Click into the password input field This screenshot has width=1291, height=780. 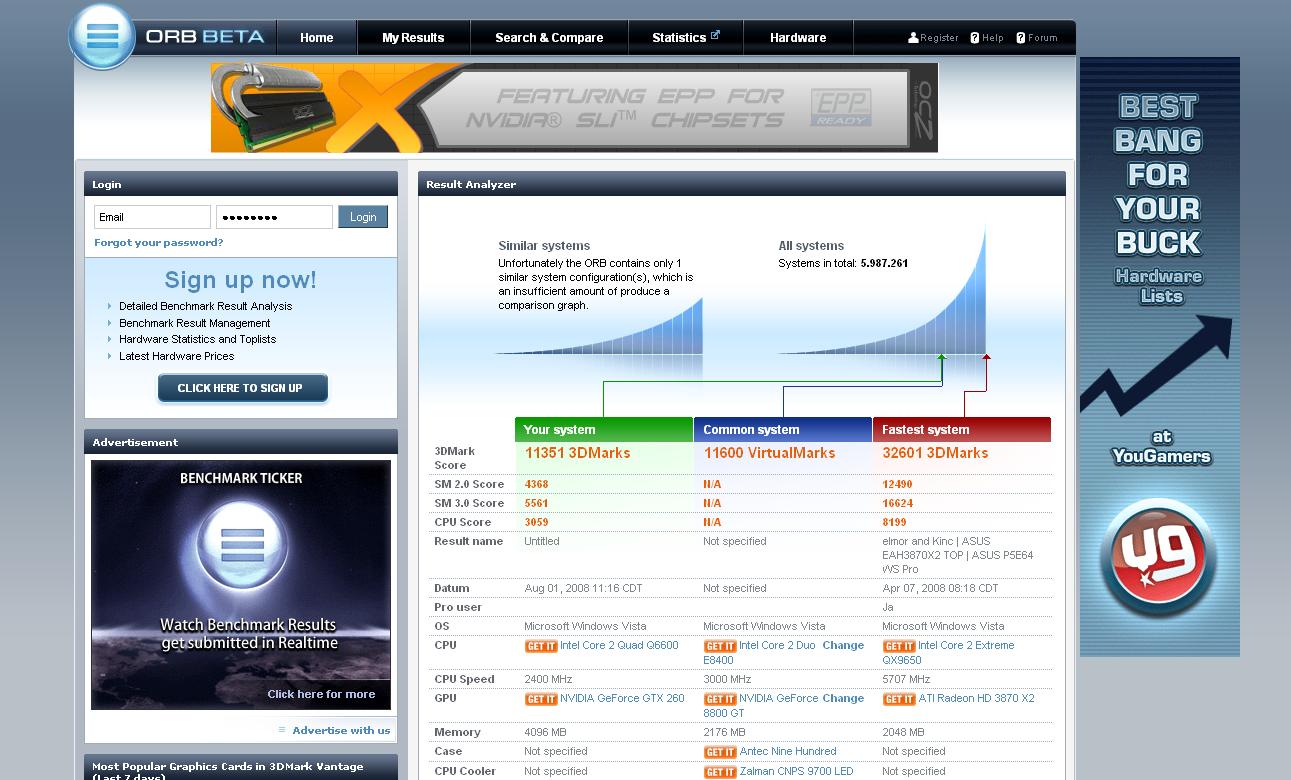point(274,217)
